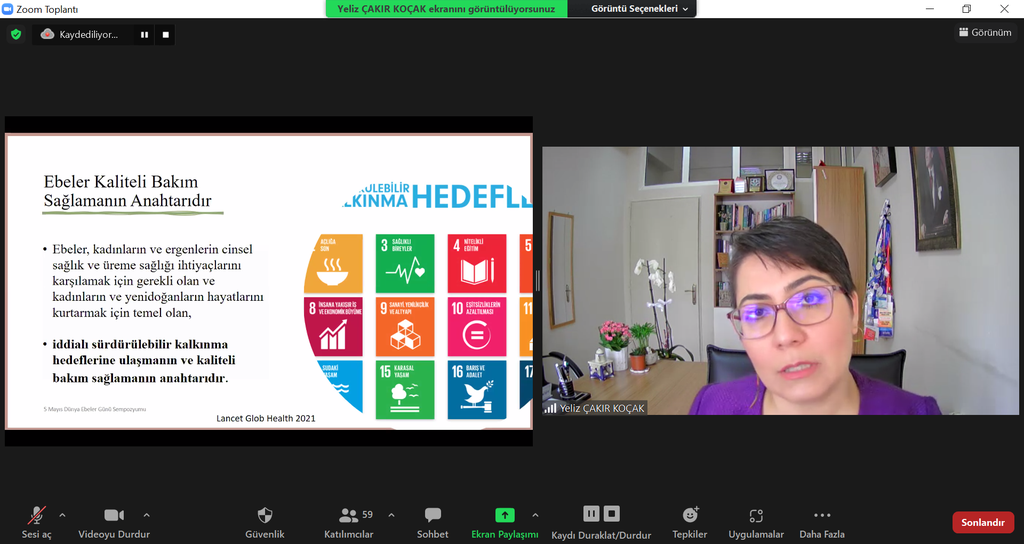The height and width of the screenshot is (544, 1024).
Task: Click slide footer 5 Mayıs Dünya Ebeler Günü
Action: [95, 409]
